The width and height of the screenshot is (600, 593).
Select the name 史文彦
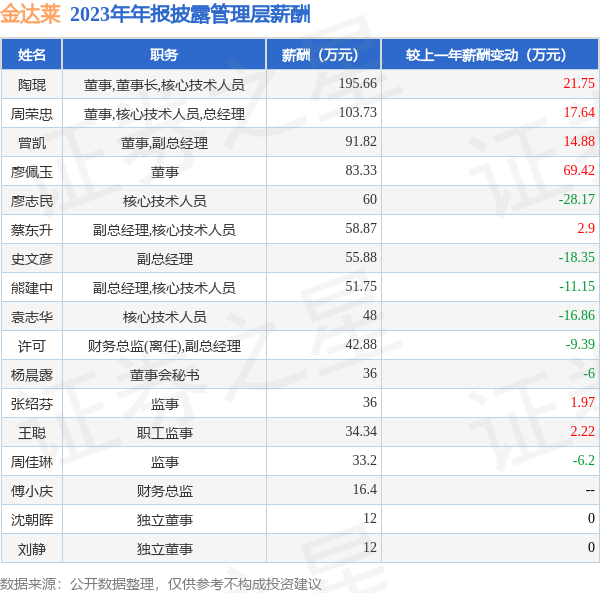(32, 259)
